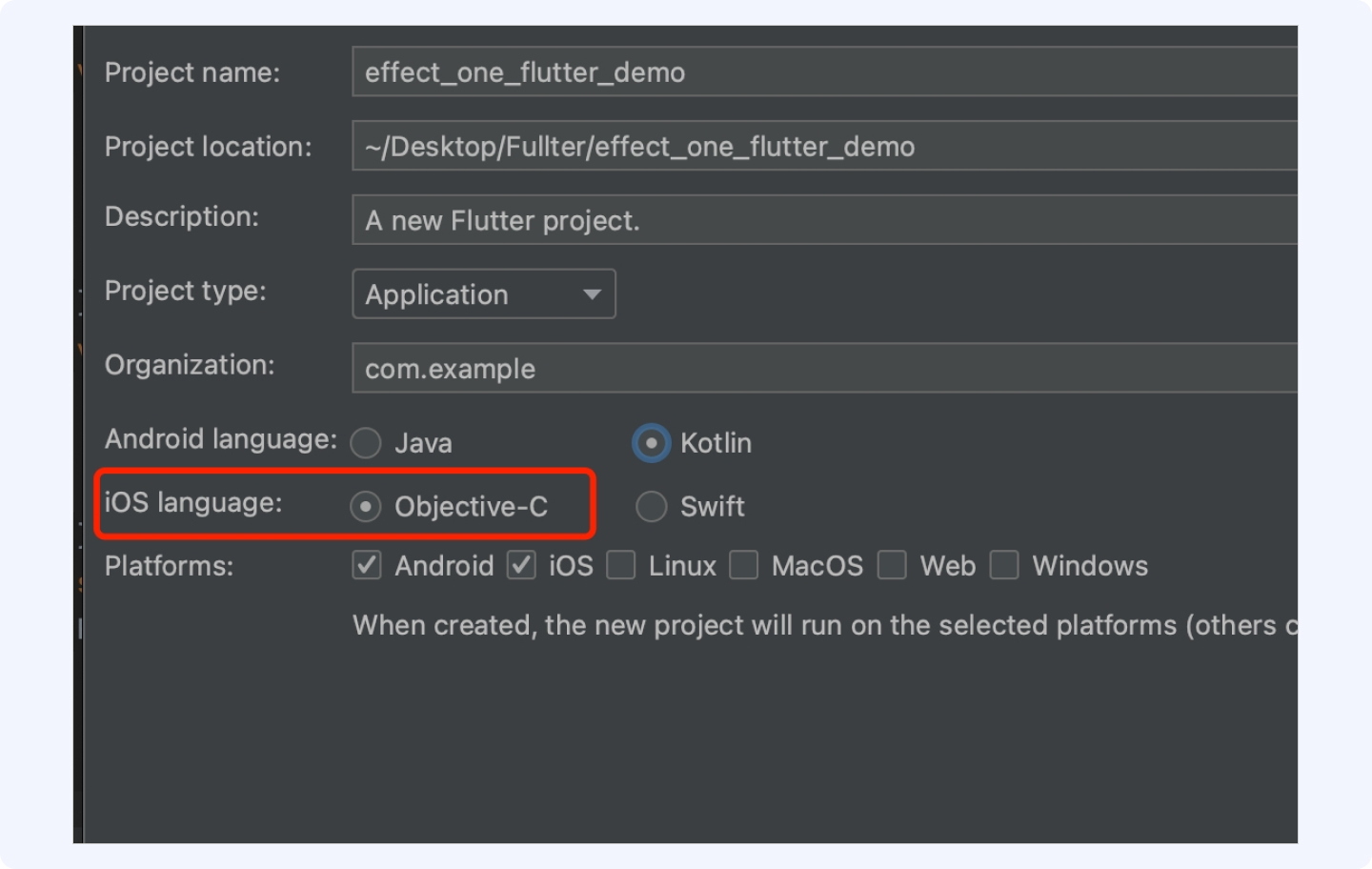Image resolution: width=1372 pixels, height=869 pixels.
Task: Enable the Windows platform checkbox
Action: (x=1005, y=565)
